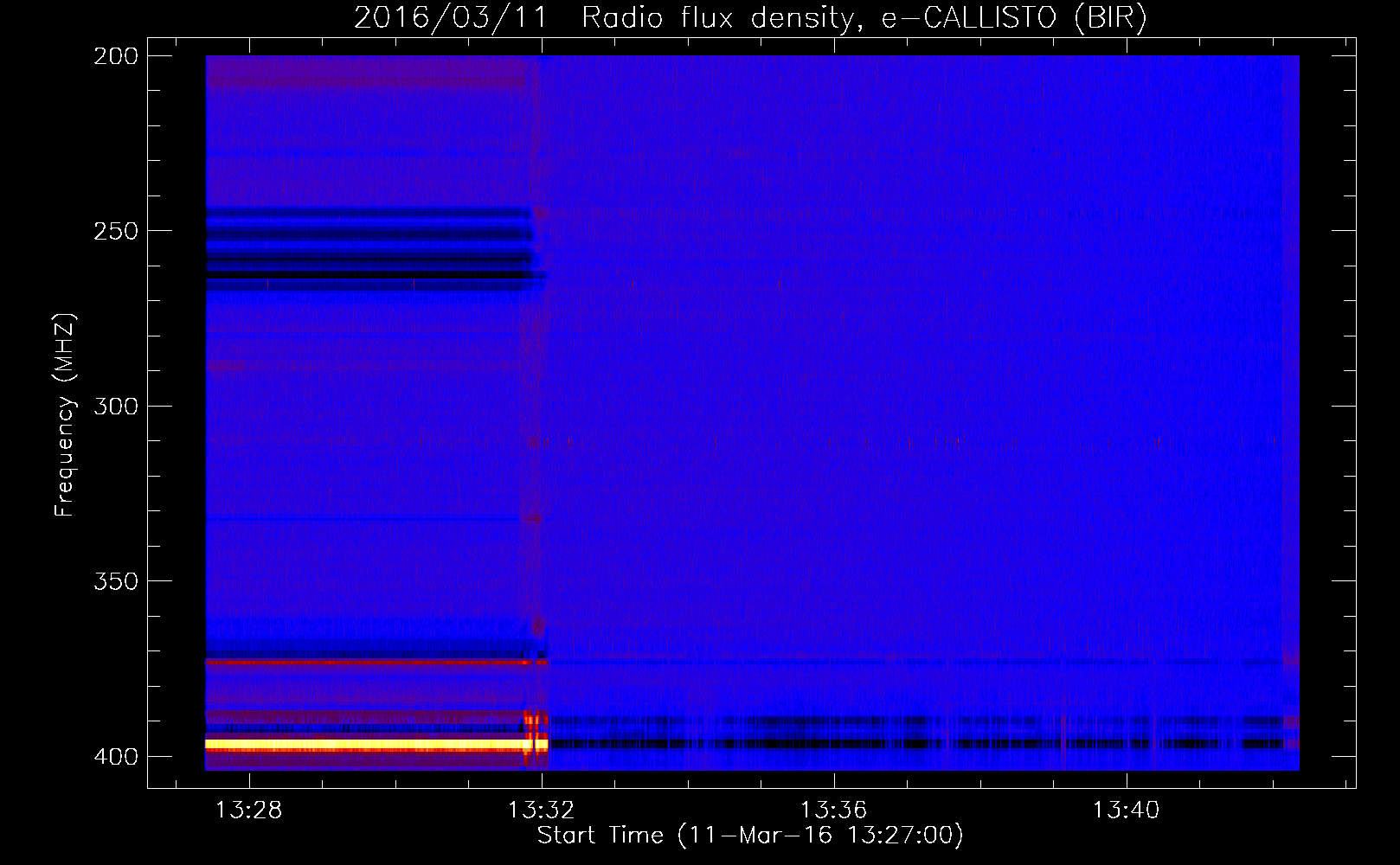Select the 250 frequency tick label
1400x865 pixels.
(116, 231)
